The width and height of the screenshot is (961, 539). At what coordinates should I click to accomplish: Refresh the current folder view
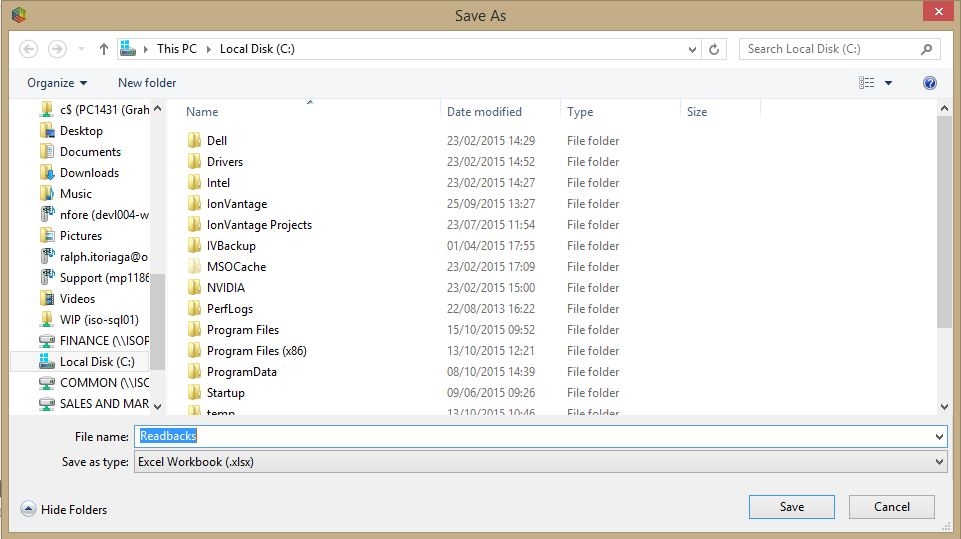(714, 49)
